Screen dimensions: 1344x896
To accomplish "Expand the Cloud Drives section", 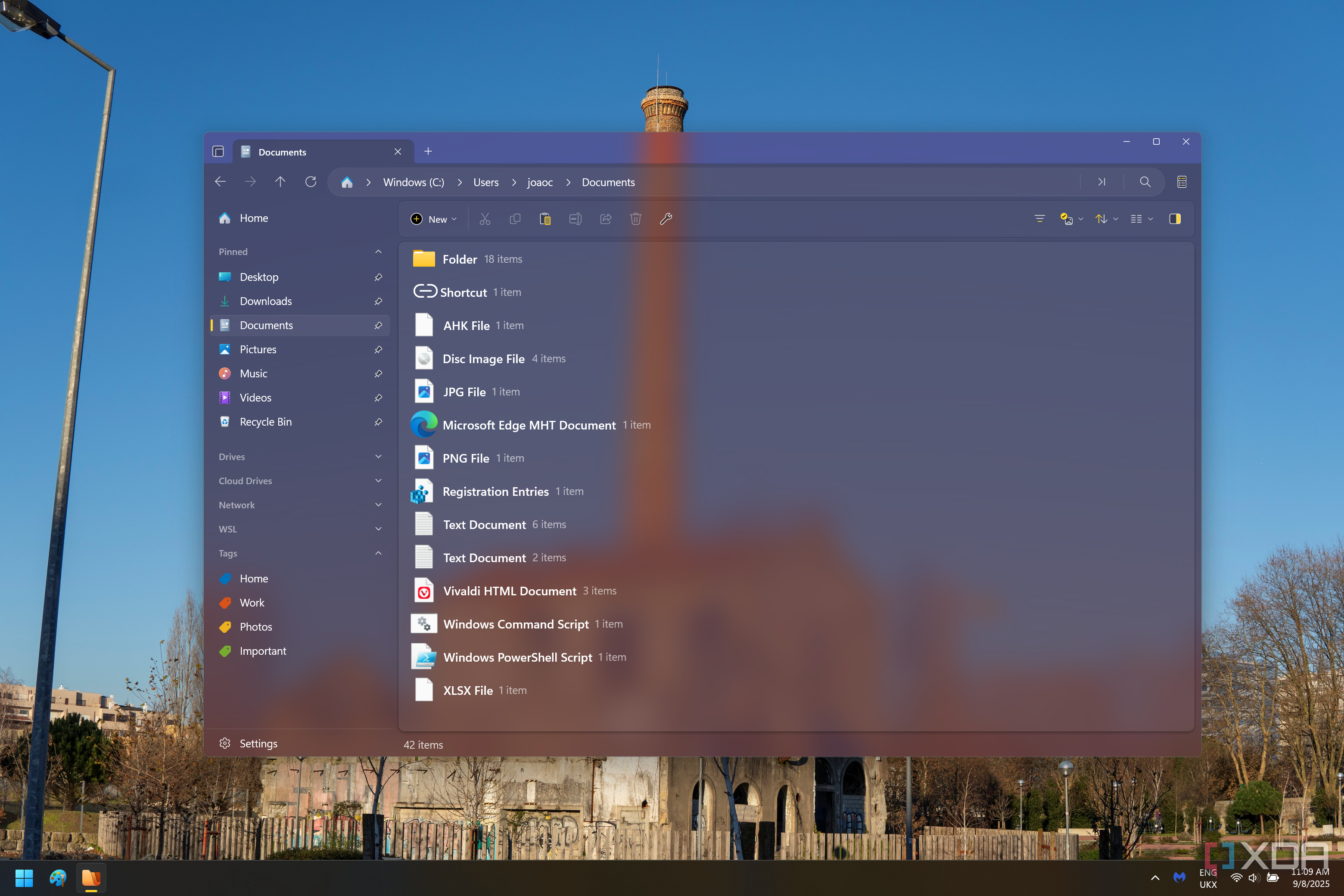I will pyautogui.click(x=378, y=481).
